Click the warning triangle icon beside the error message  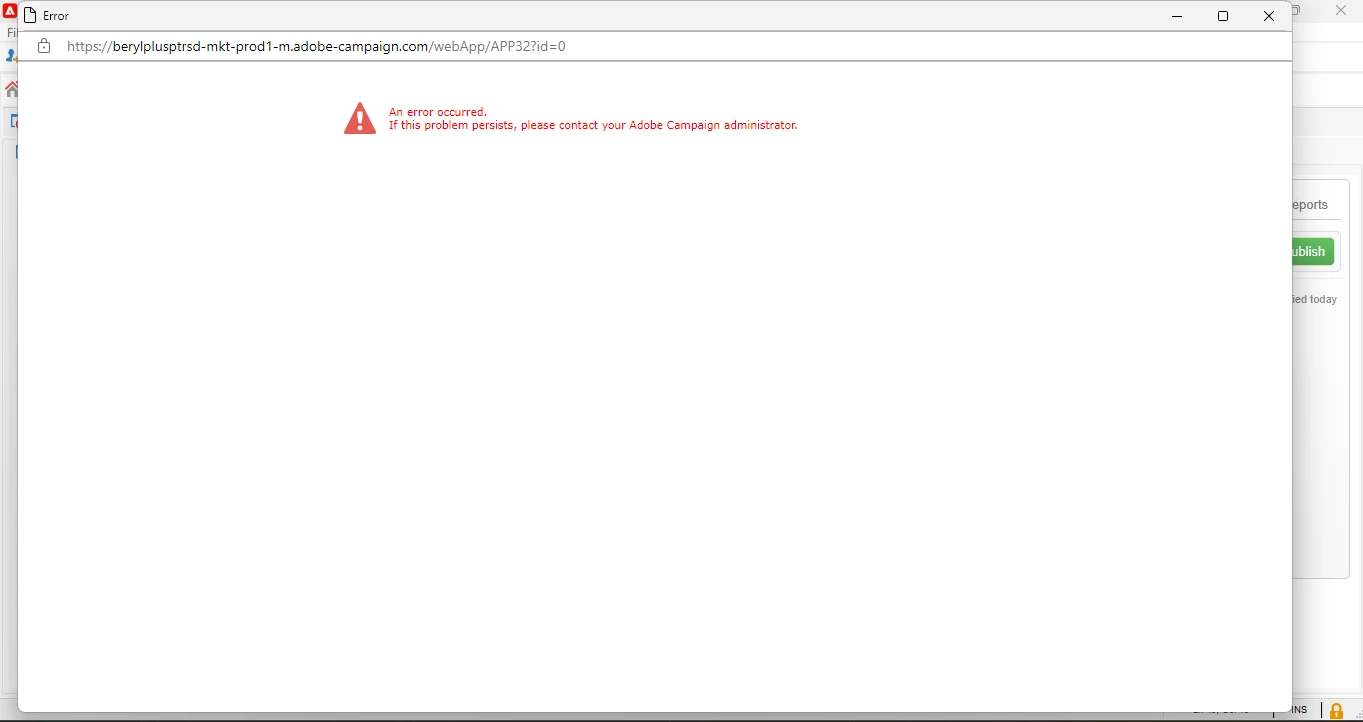pyautogui.click(x=360, y=119)
